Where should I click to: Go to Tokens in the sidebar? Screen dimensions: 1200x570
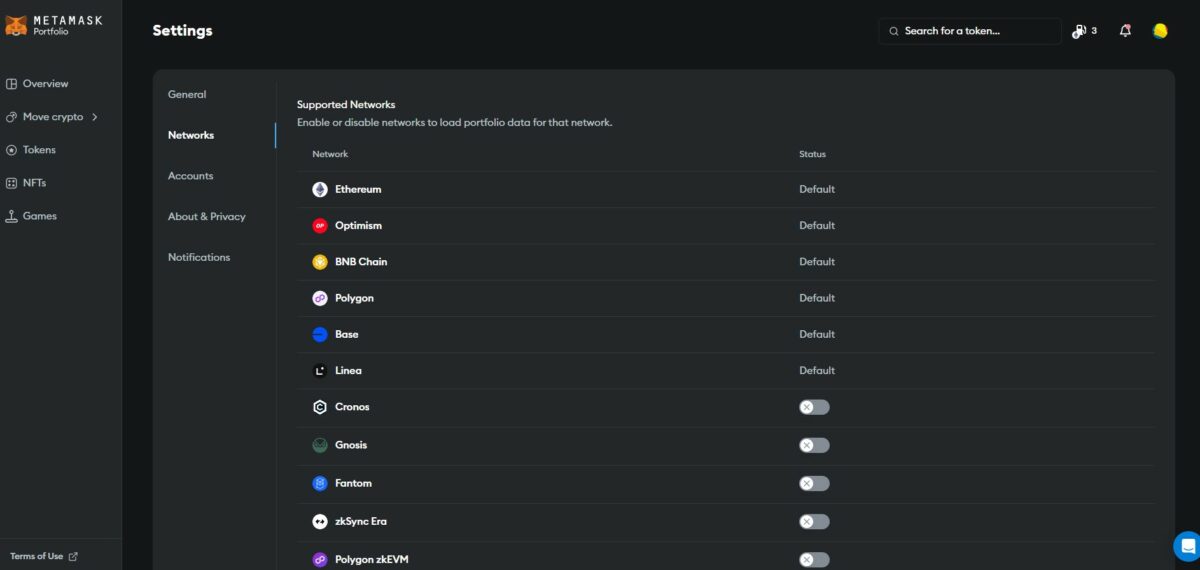click(39, 150)
